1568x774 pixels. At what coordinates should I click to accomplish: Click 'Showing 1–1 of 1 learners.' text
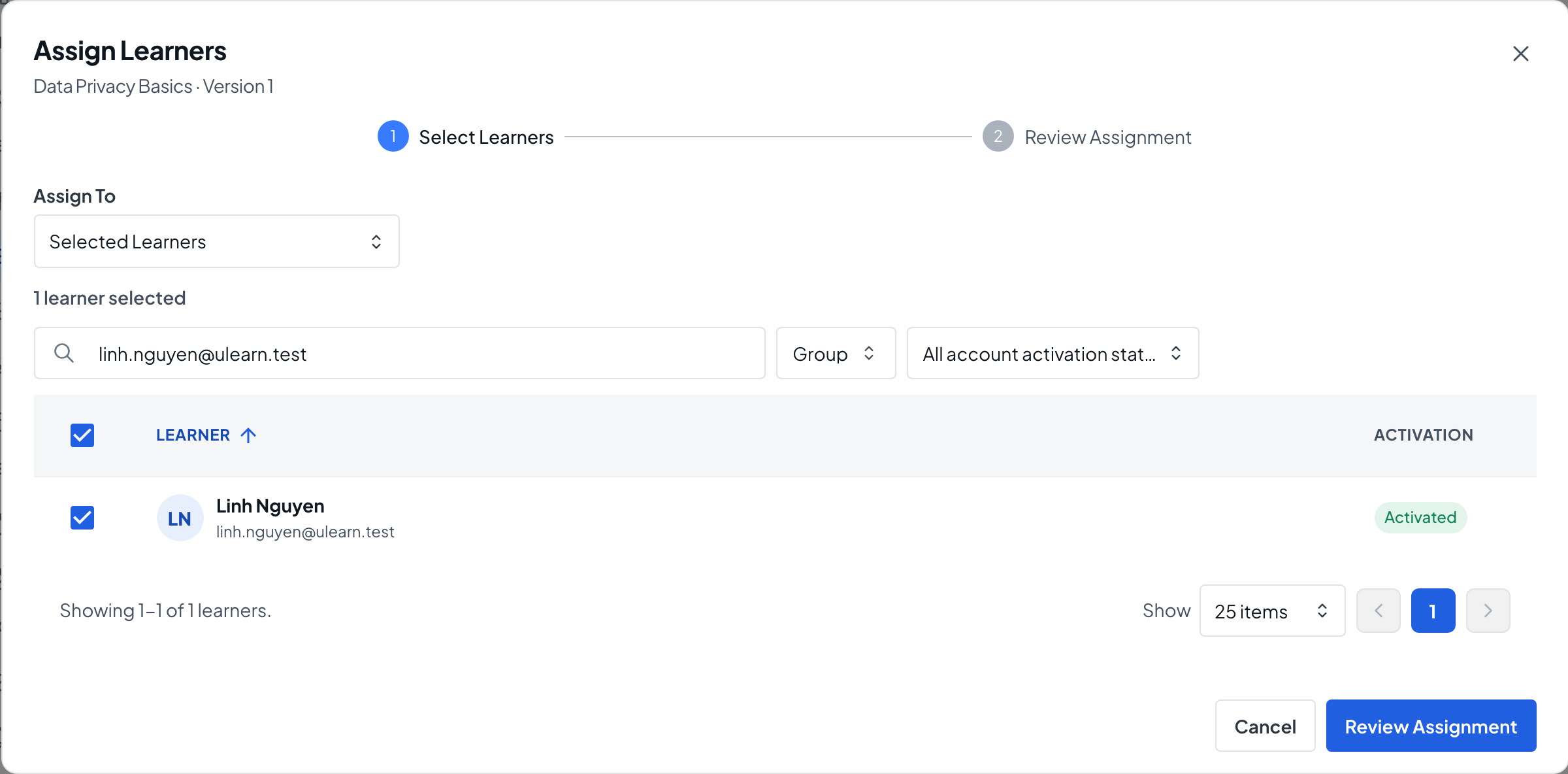tap(165, 611)
